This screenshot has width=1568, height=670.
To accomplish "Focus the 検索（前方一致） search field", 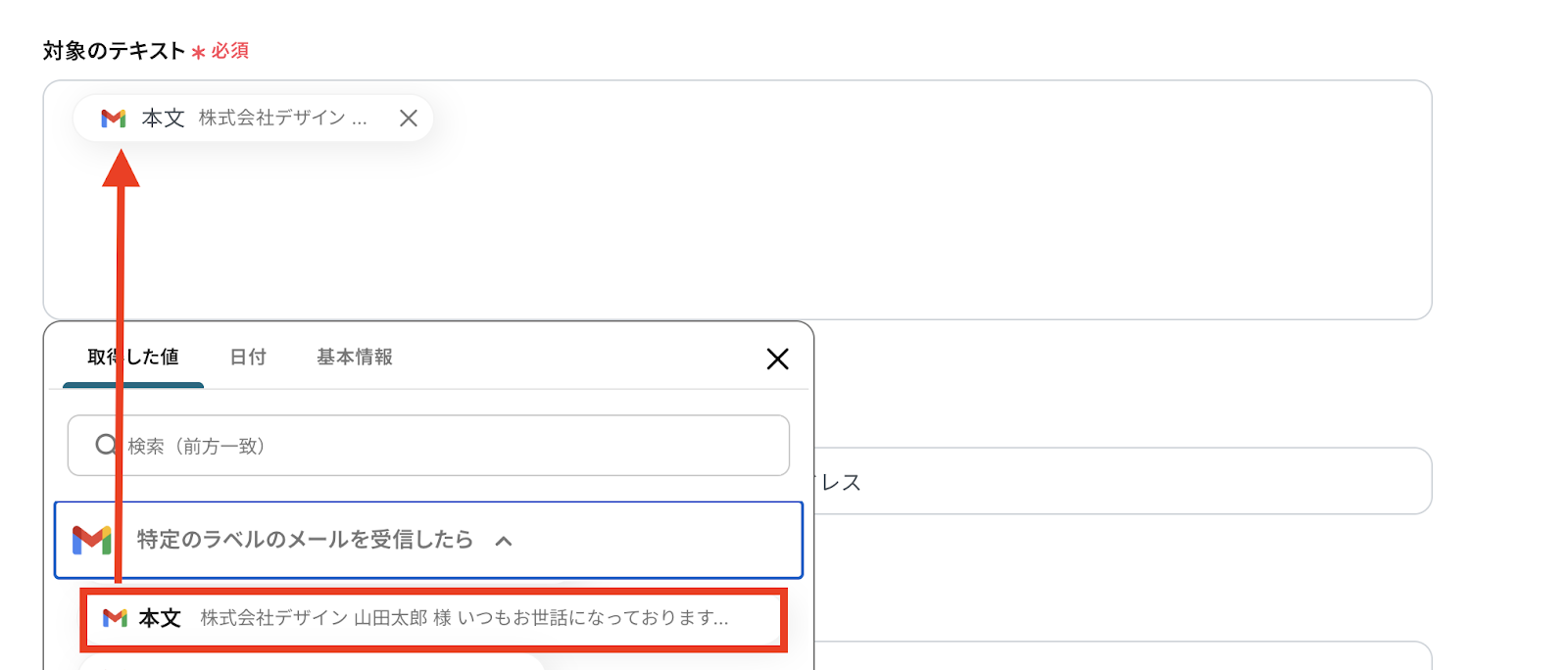I will click(441, 446).
